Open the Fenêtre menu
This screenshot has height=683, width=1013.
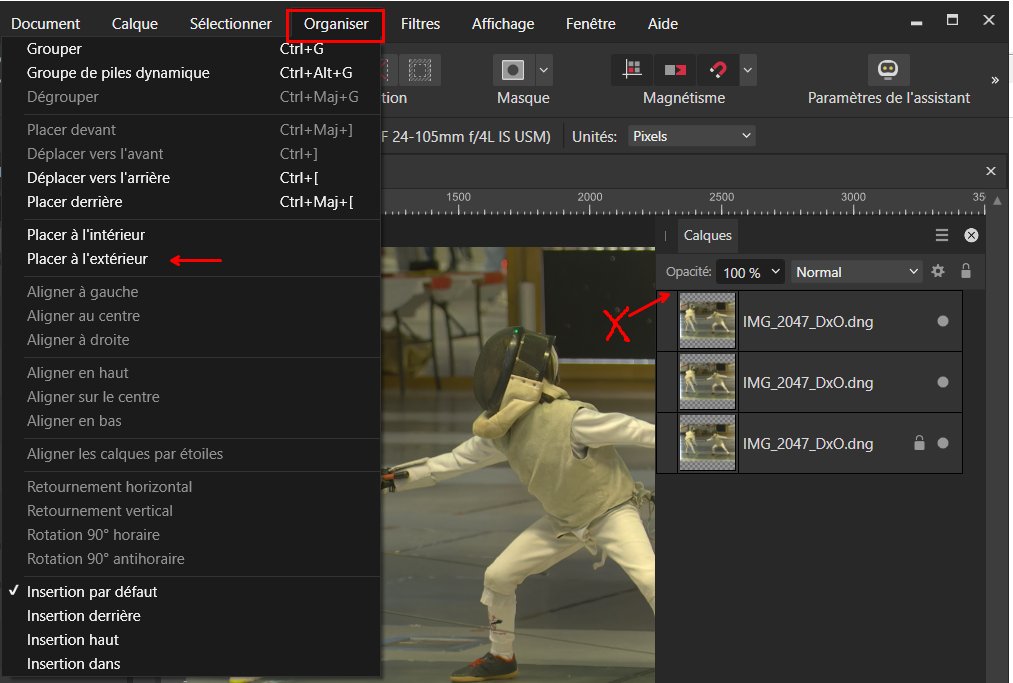tap(590, 24)
